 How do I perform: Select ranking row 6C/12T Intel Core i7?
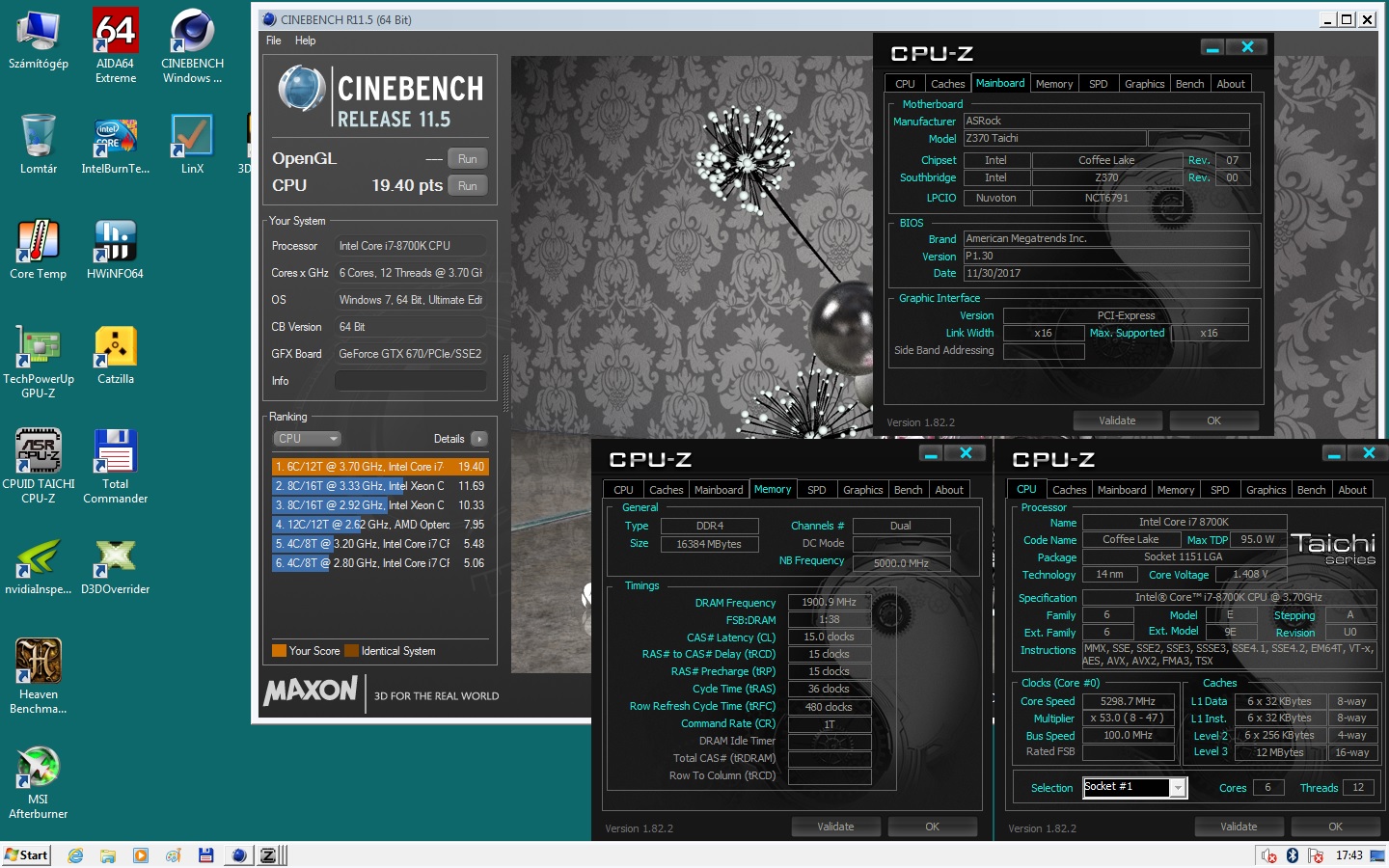(x=380, y=467)
